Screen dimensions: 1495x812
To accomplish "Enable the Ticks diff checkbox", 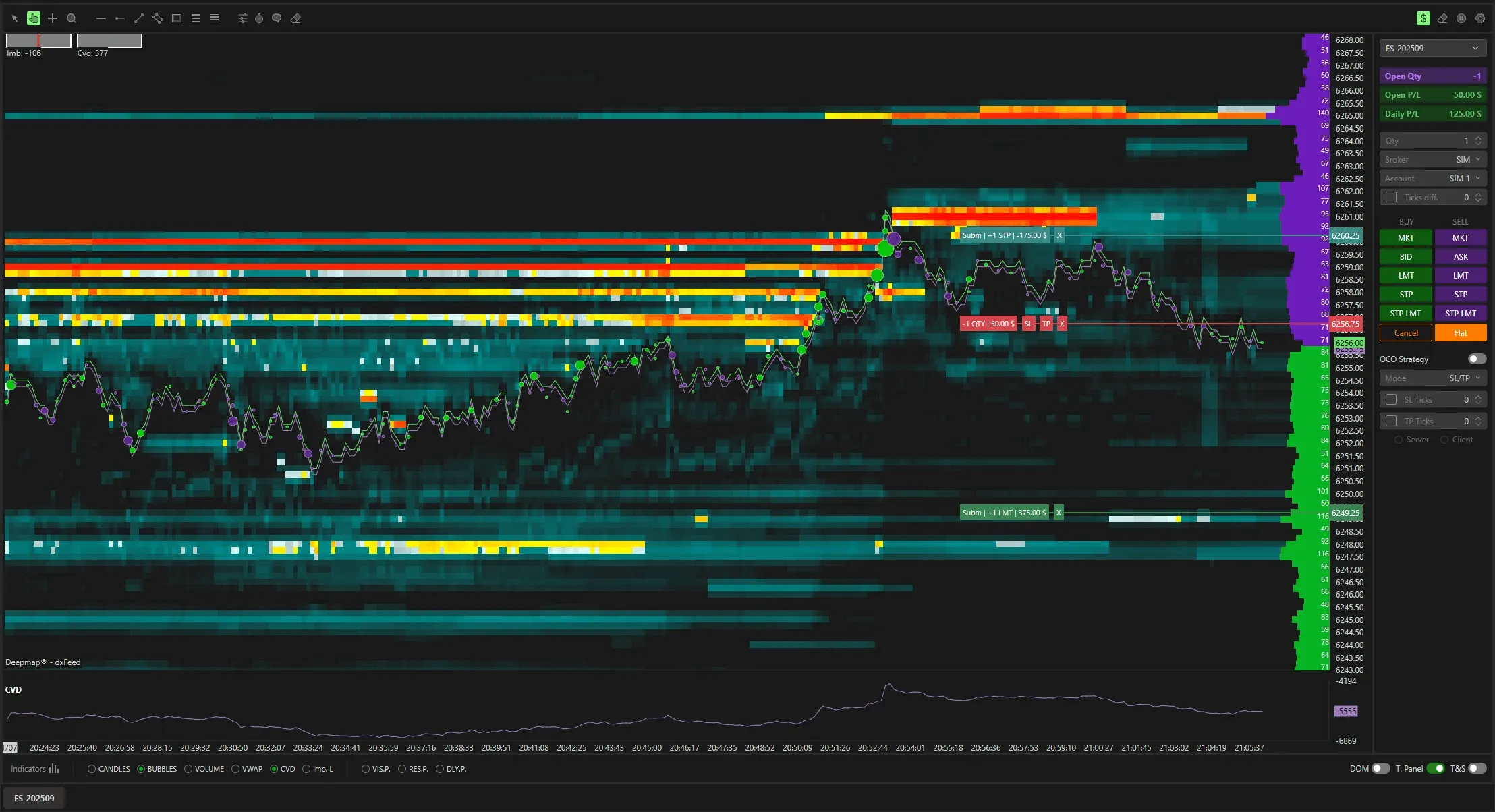I will click(x=1392, y=196).
